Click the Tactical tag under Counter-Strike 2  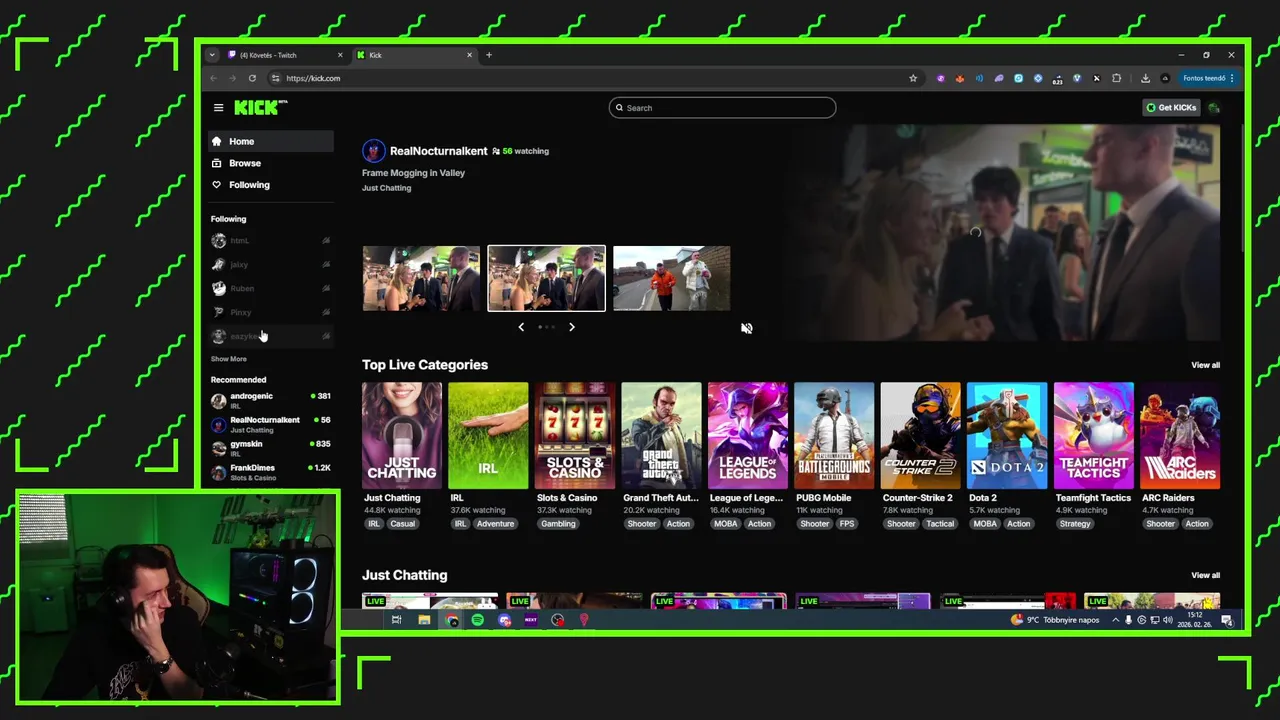[940, 524]
